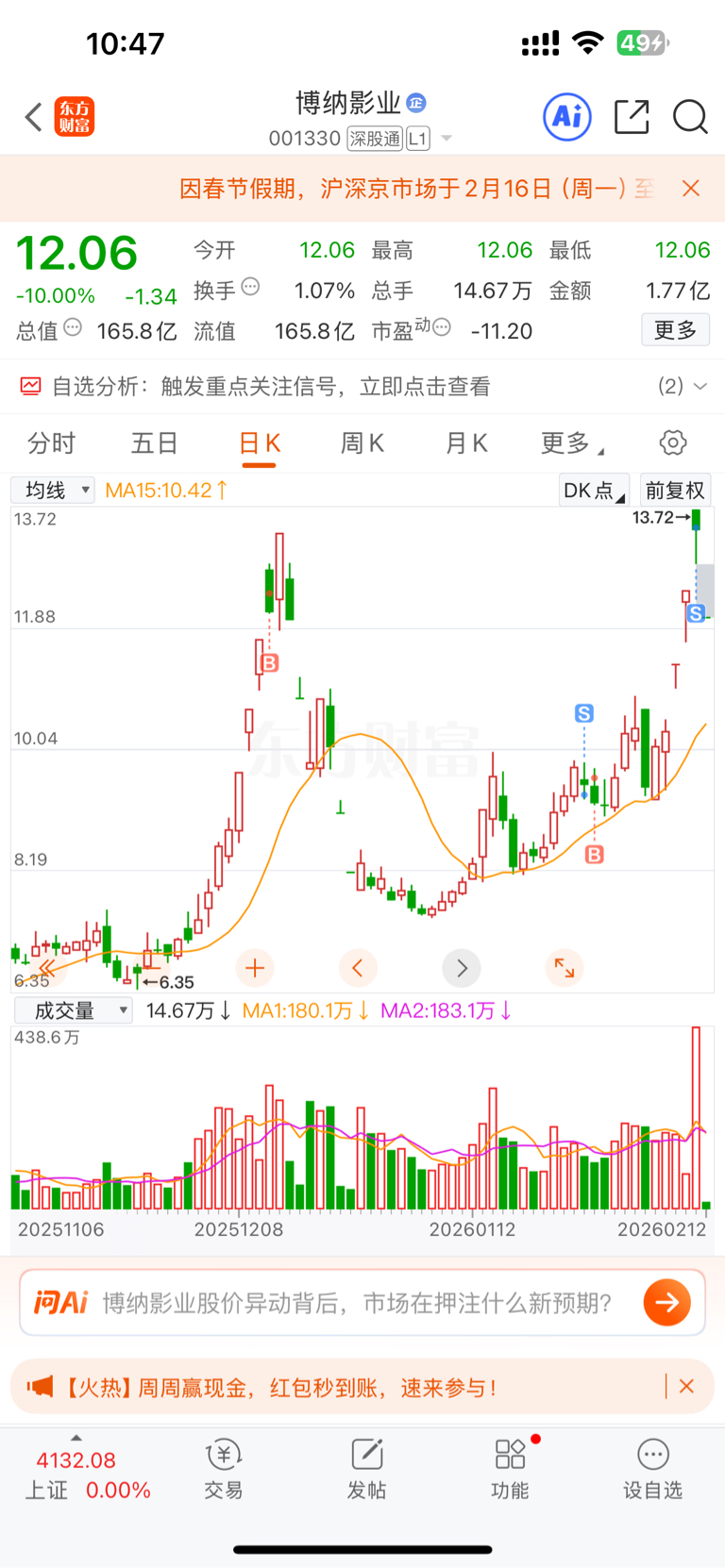Tap the lower B marker near 8.19
The height and width of the screenshot is (1568, 725).
click(594, 855)
